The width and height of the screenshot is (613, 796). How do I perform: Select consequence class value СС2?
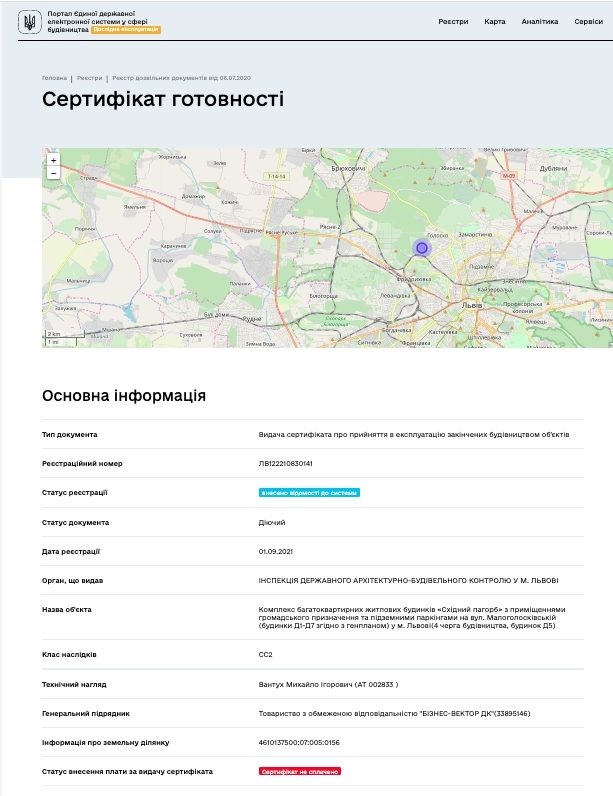(265, 654)
